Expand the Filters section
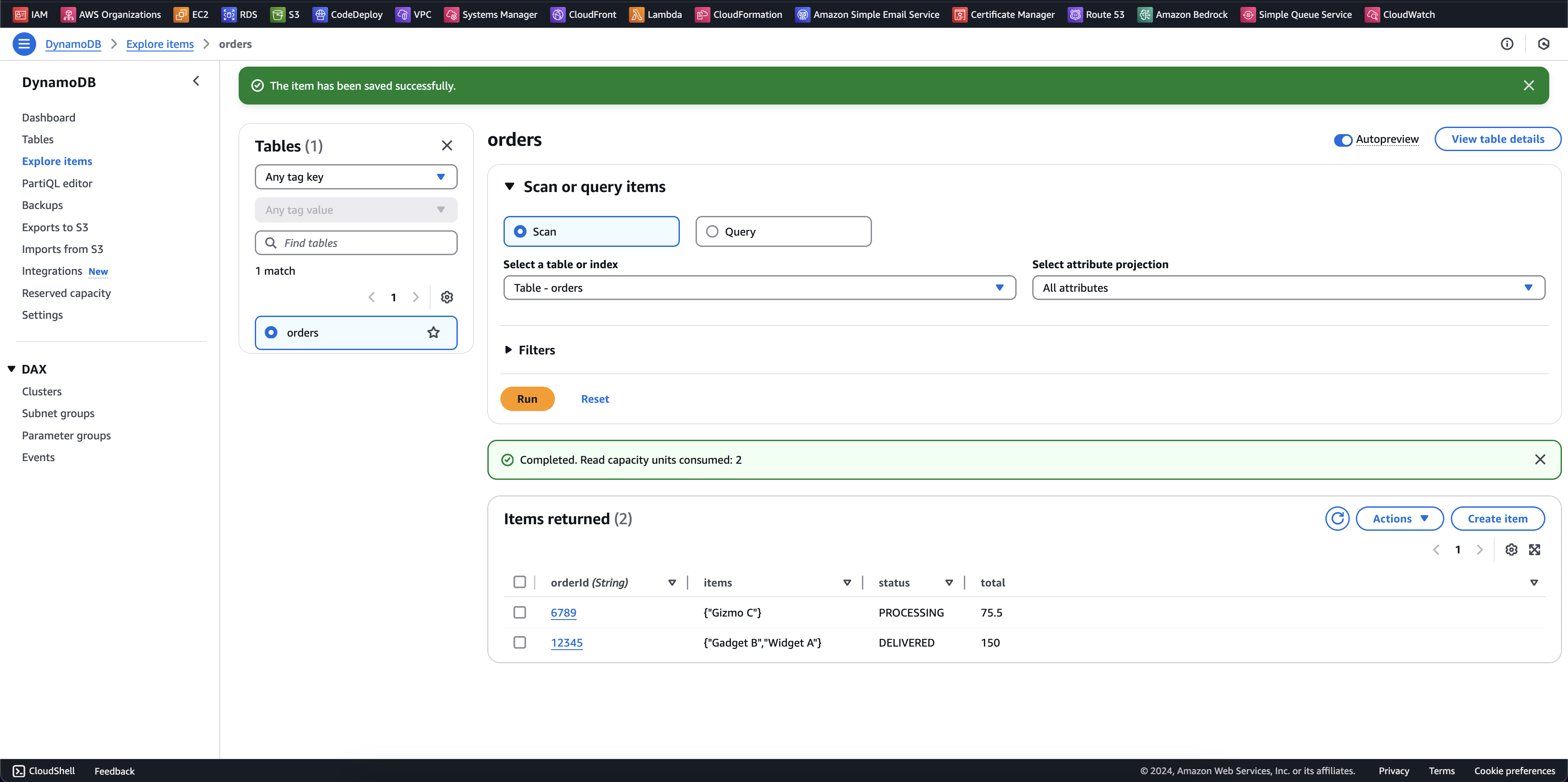Screen dimensions: 1568x782 click(508, 350)
